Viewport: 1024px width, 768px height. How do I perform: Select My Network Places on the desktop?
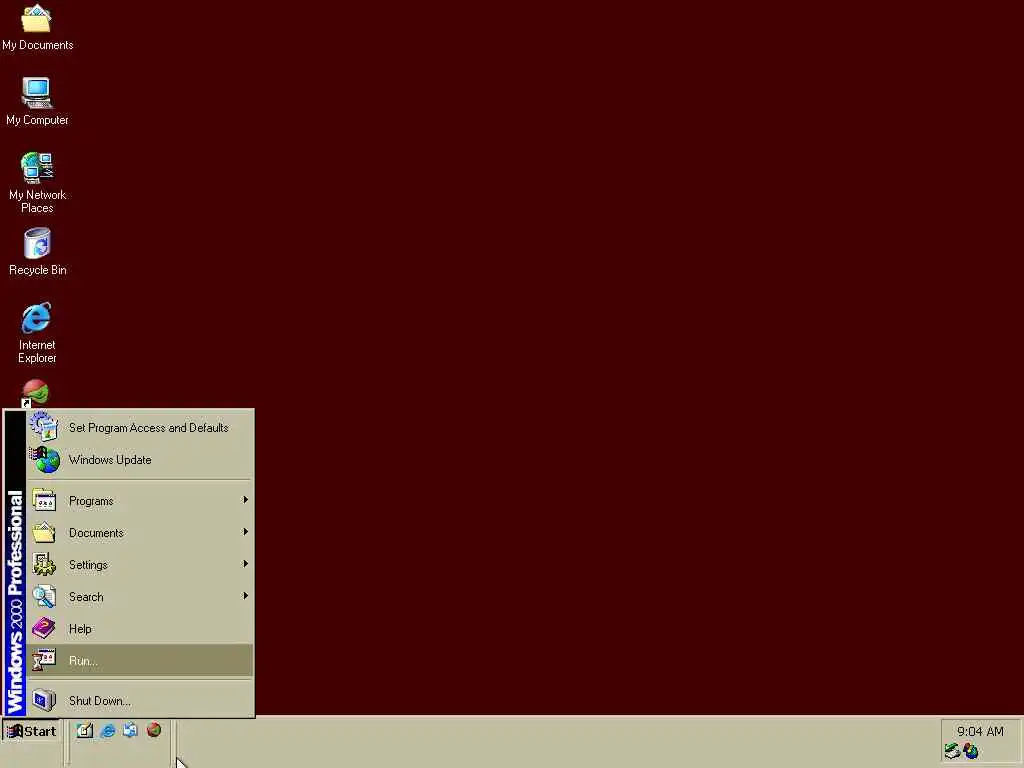(x=37, y=182)
